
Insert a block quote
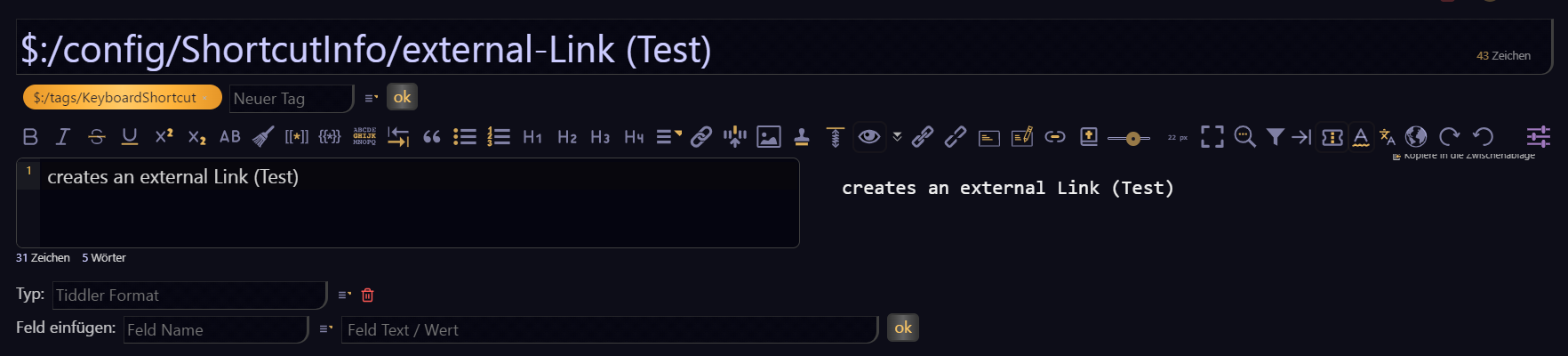click(432, 137)
